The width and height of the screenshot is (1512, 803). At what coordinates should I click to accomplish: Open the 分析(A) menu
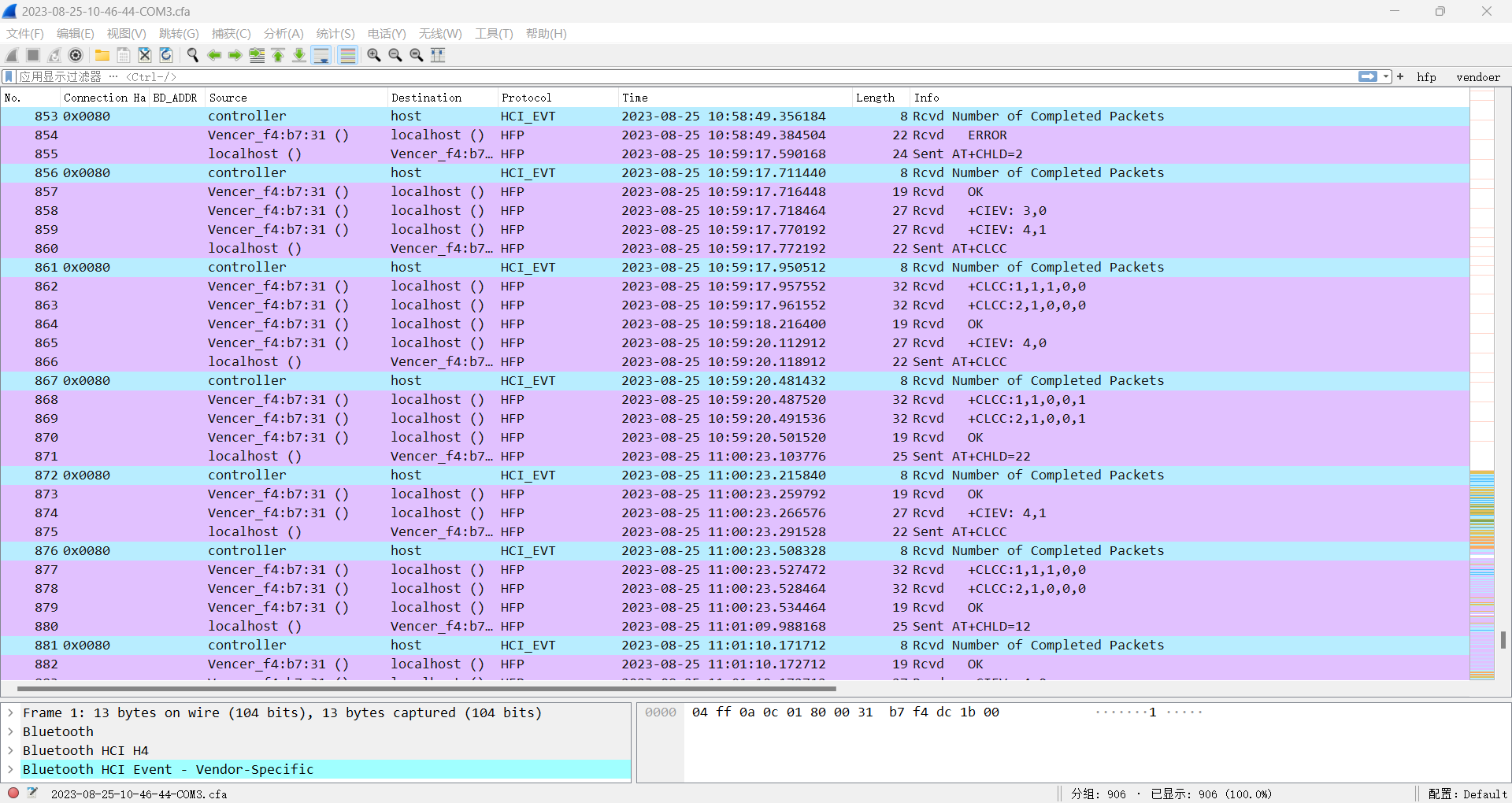click(283, 34)
